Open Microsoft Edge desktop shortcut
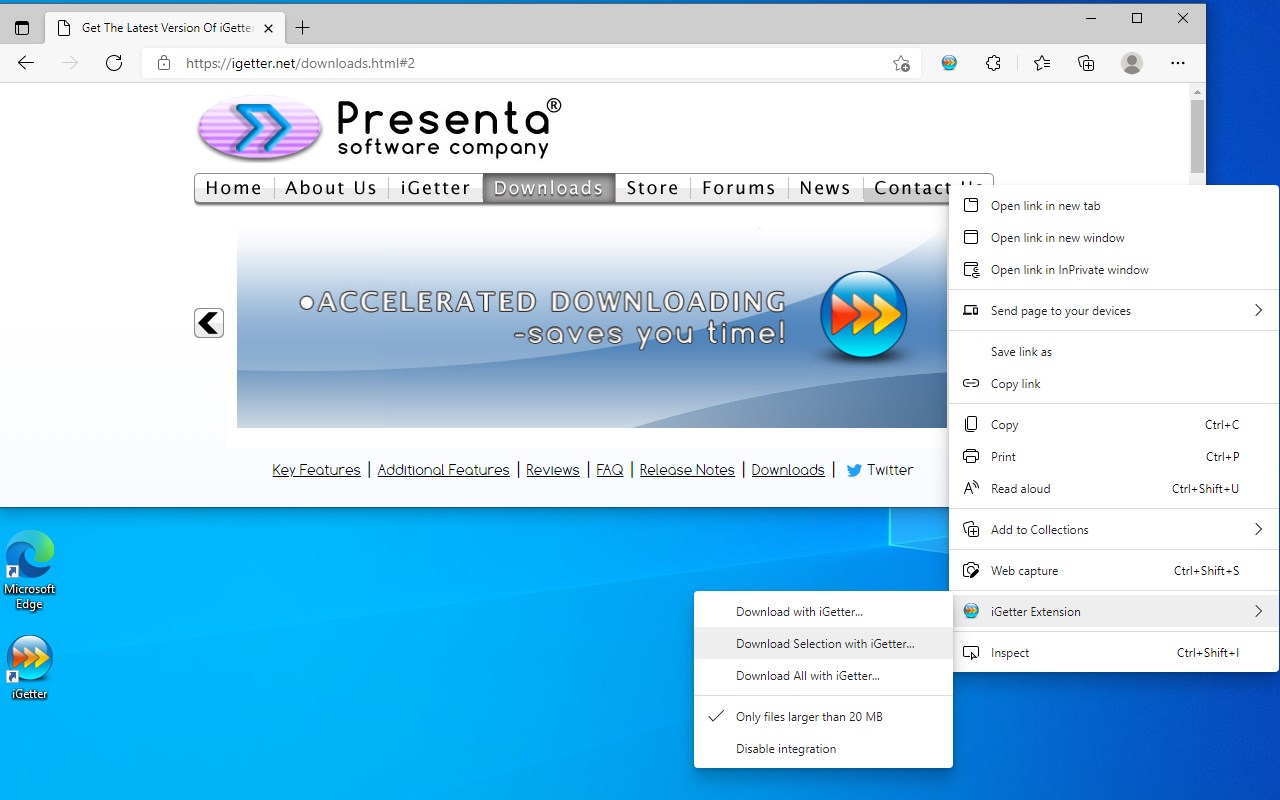 click(x=30, y=571)
